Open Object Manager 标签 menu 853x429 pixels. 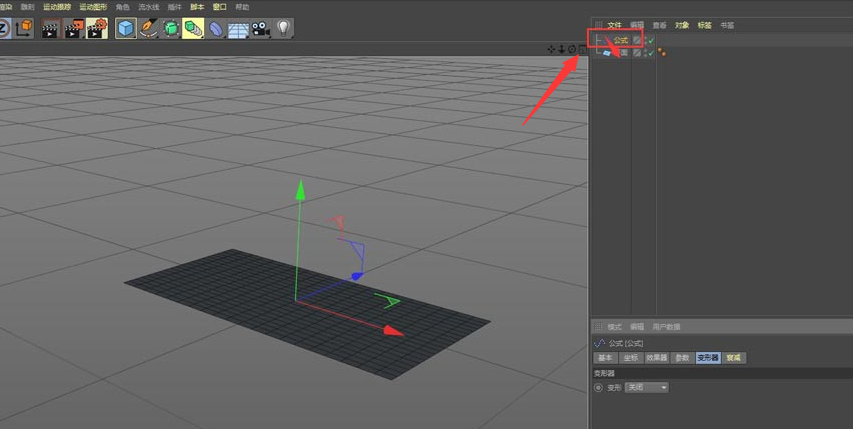pos(704,25)
